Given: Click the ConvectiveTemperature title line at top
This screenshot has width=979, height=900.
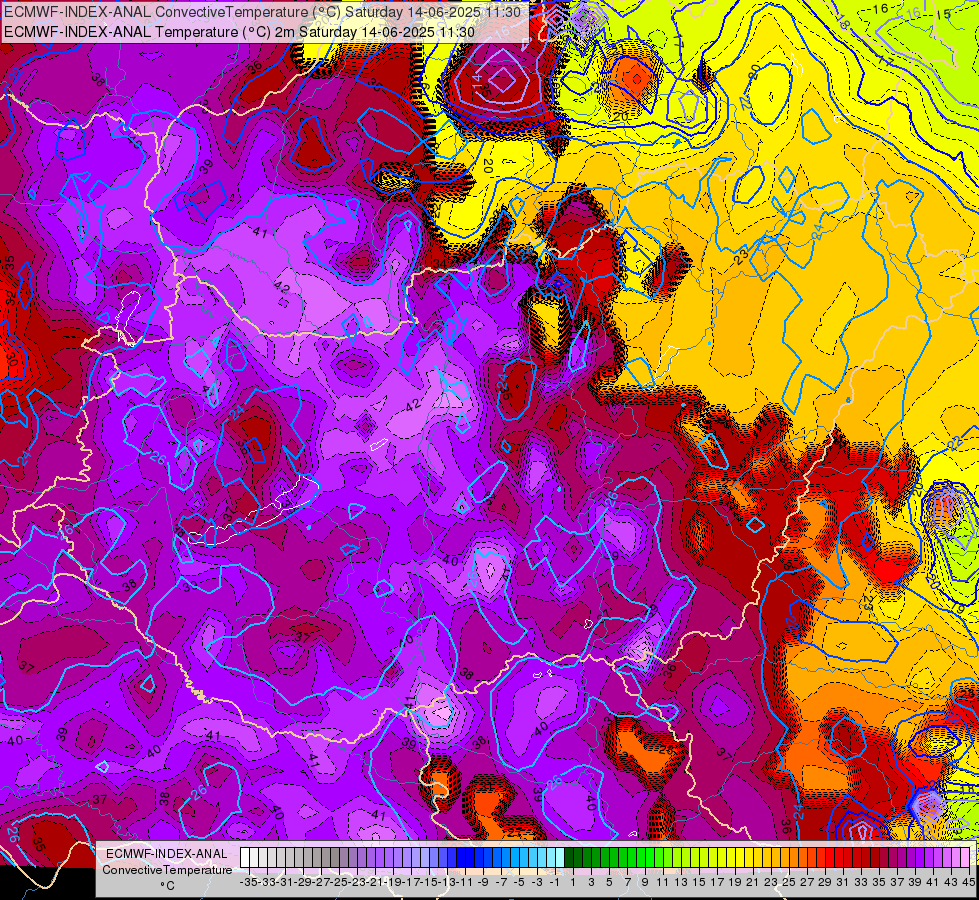Looking at the screenshot, I should point(262,12).
